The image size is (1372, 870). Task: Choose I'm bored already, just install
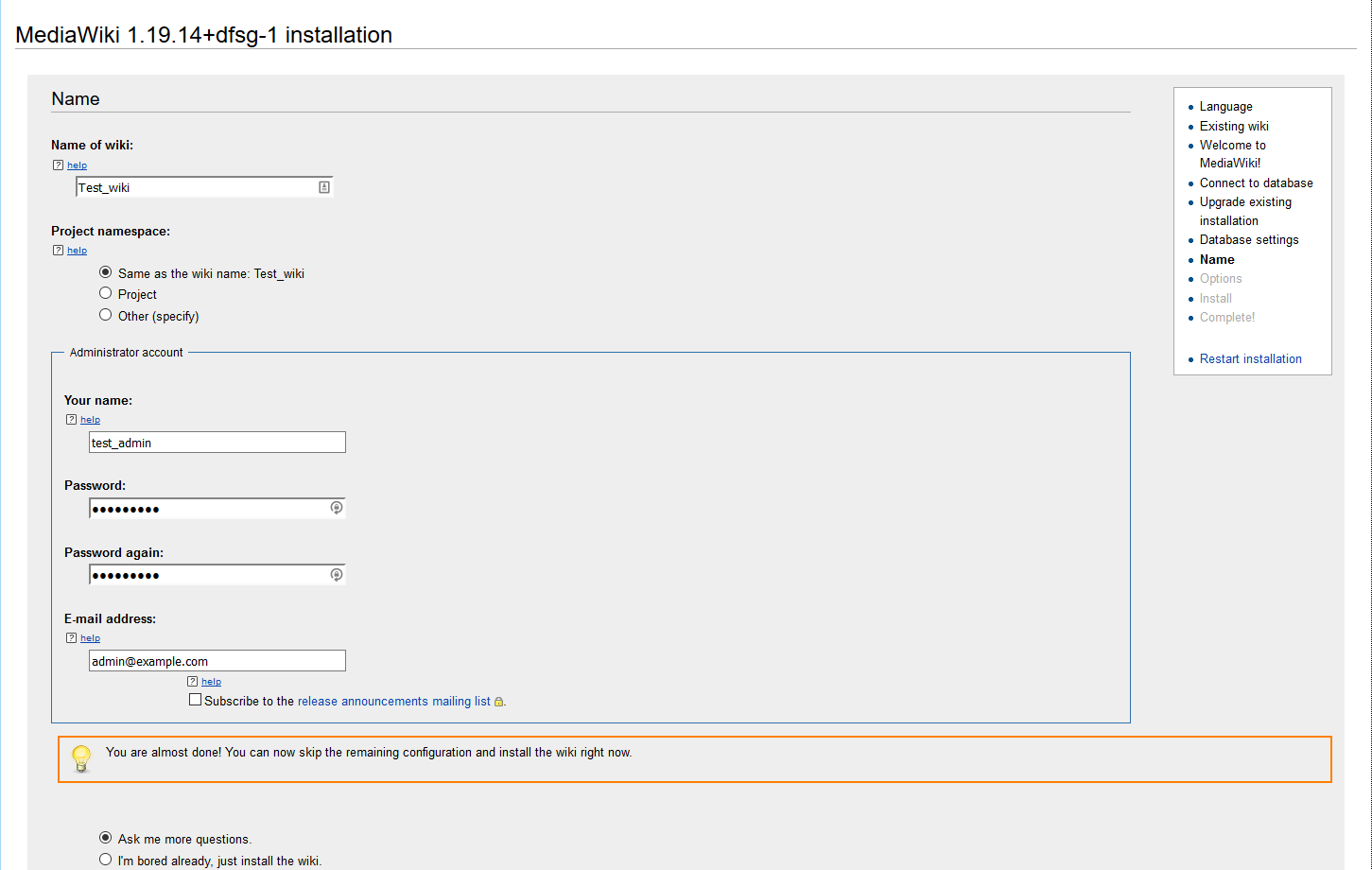(x=106, y=860)
